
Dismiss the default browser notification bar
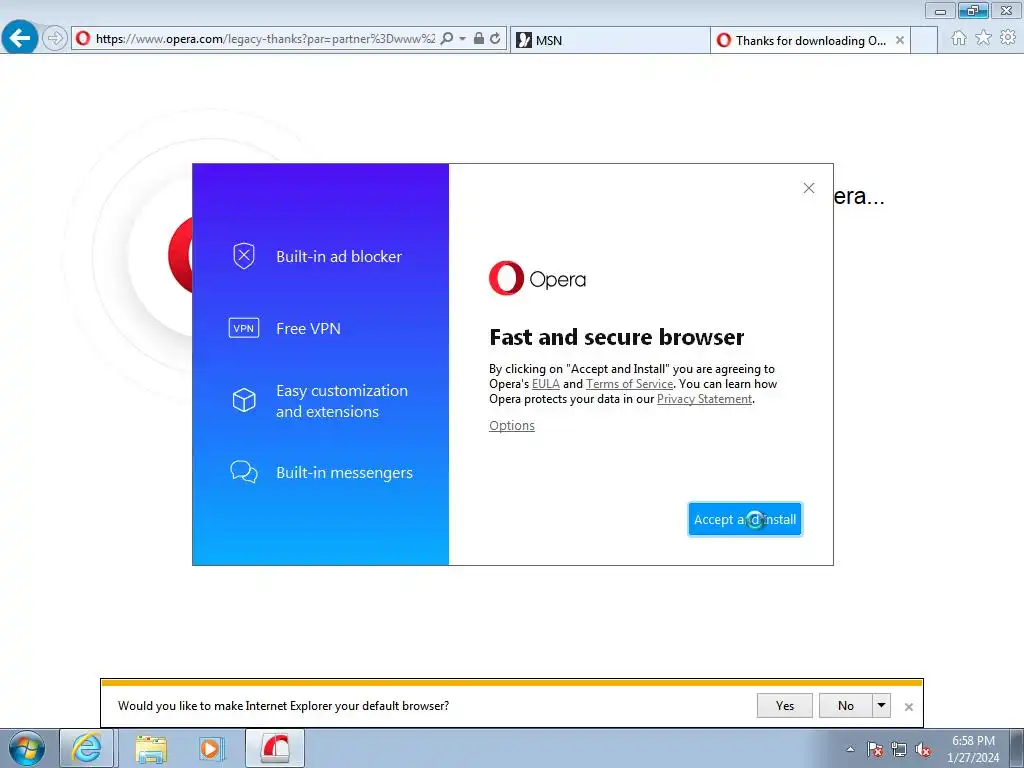908,707
